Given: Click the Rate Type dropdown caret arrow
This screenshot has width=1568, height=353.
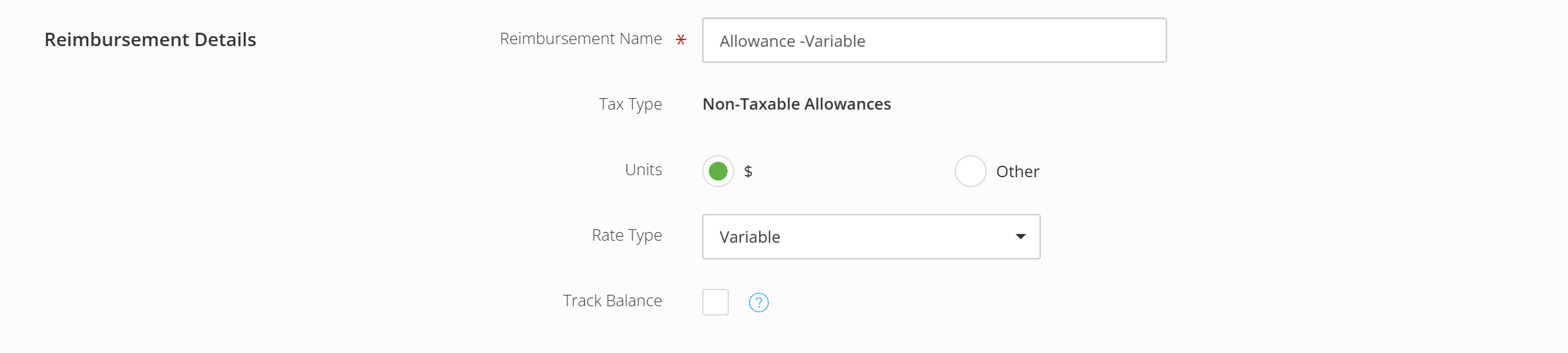Looking at the screenshot, I should click(1020, 237).
